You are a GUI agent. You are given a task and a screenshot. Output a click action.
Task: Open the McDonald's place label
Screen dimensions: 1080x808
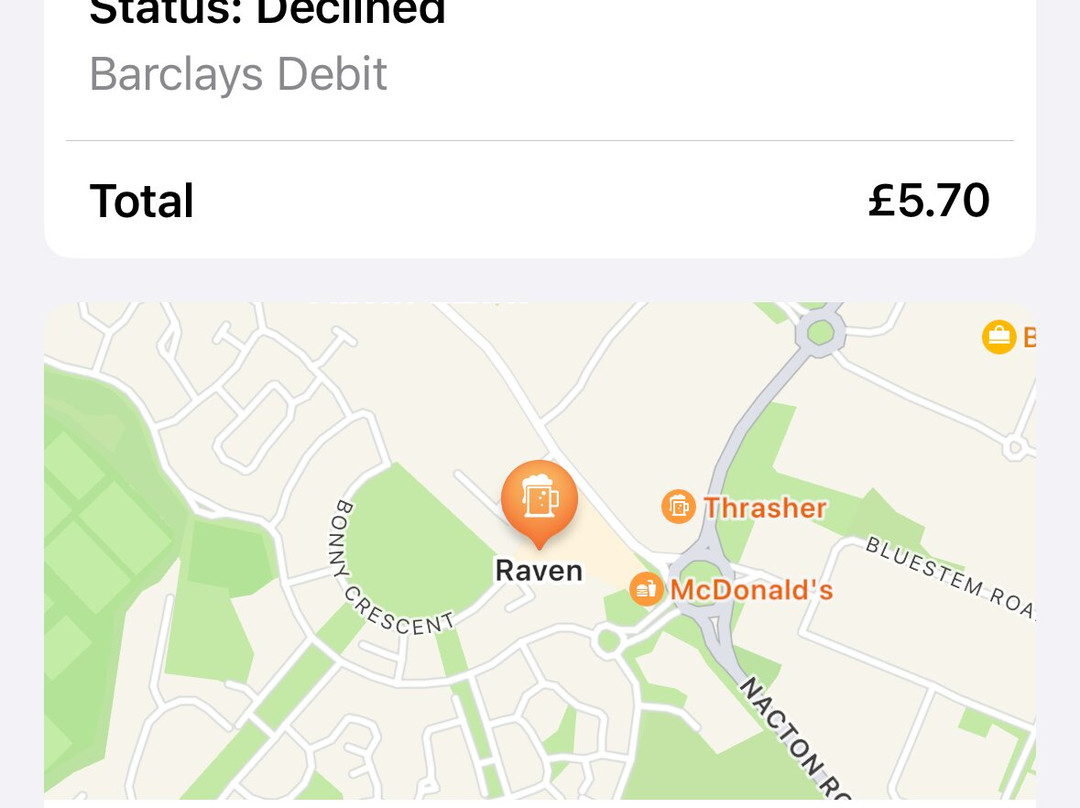[751, 590]
